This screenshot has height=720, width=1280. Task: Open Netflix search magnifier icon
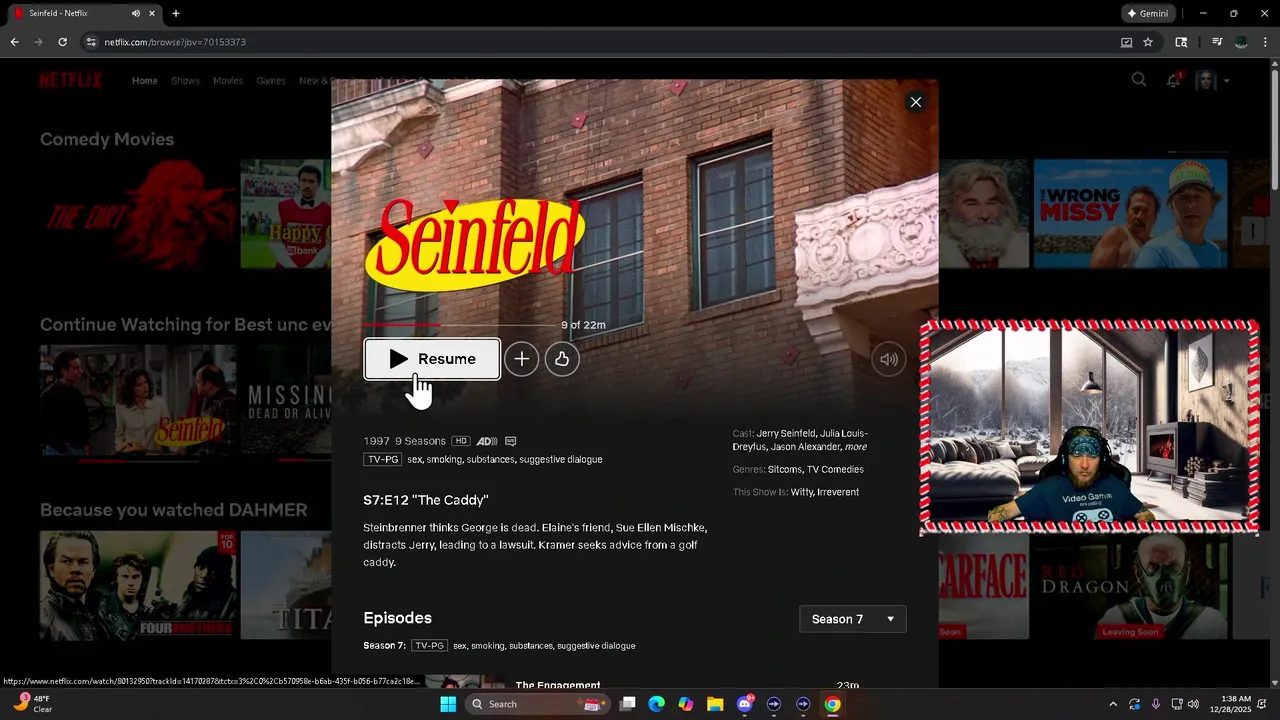pos(1139,80)
